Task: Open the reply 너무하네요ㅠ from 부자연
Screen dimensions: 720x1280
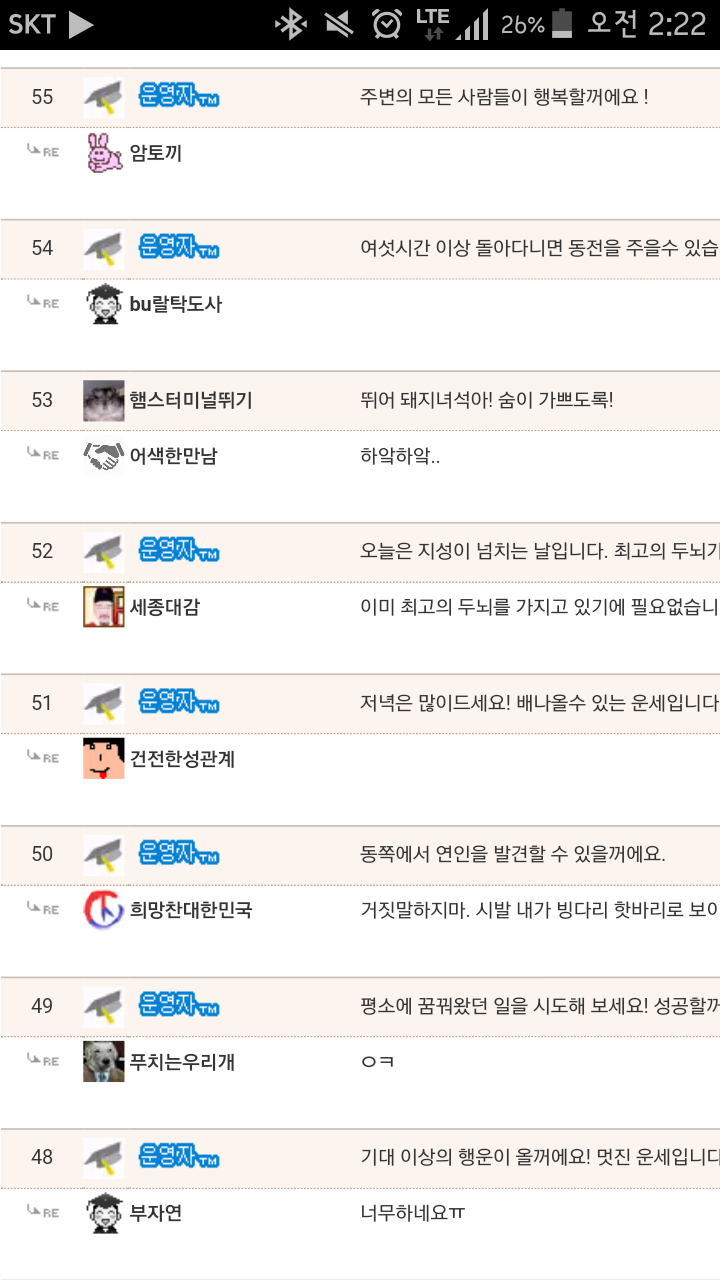Action: click(413, 1214)
